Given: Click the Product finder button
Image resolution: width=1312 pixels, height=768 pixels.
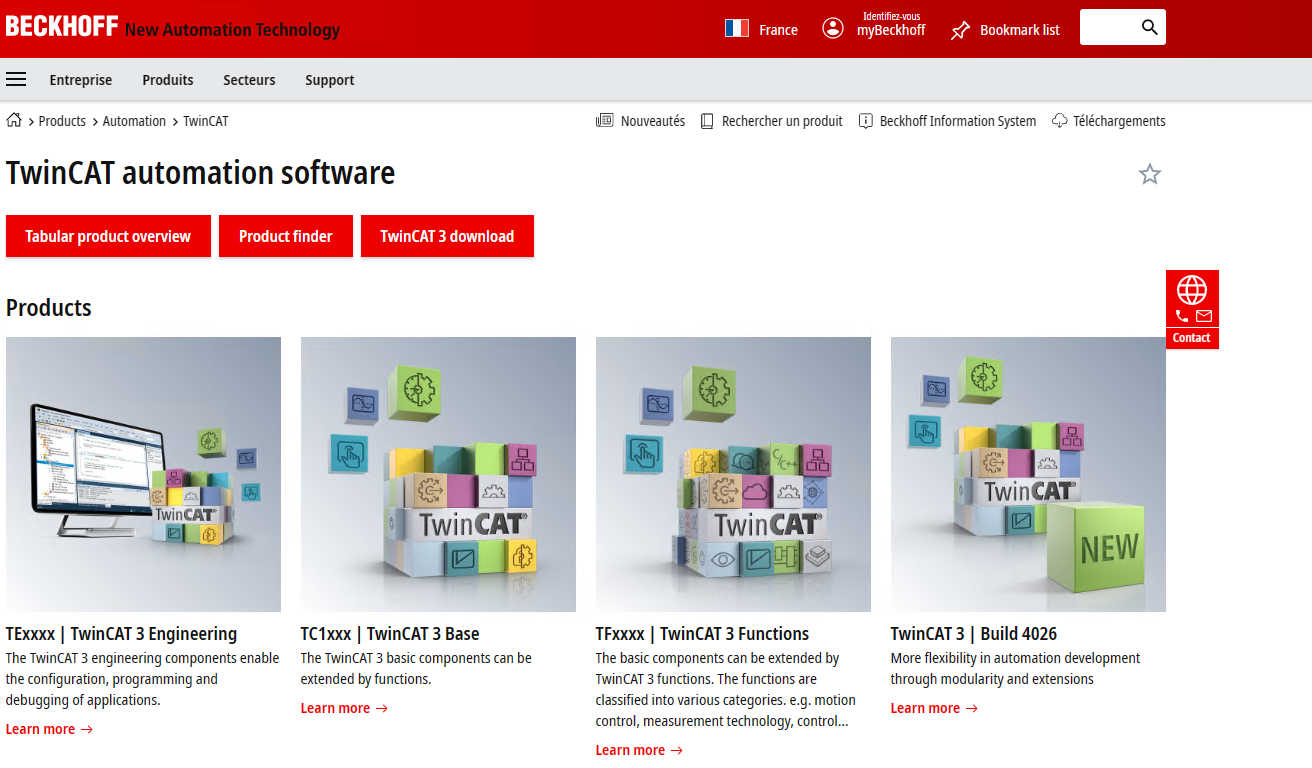Looking at the screenshot, I should (286, 236).
